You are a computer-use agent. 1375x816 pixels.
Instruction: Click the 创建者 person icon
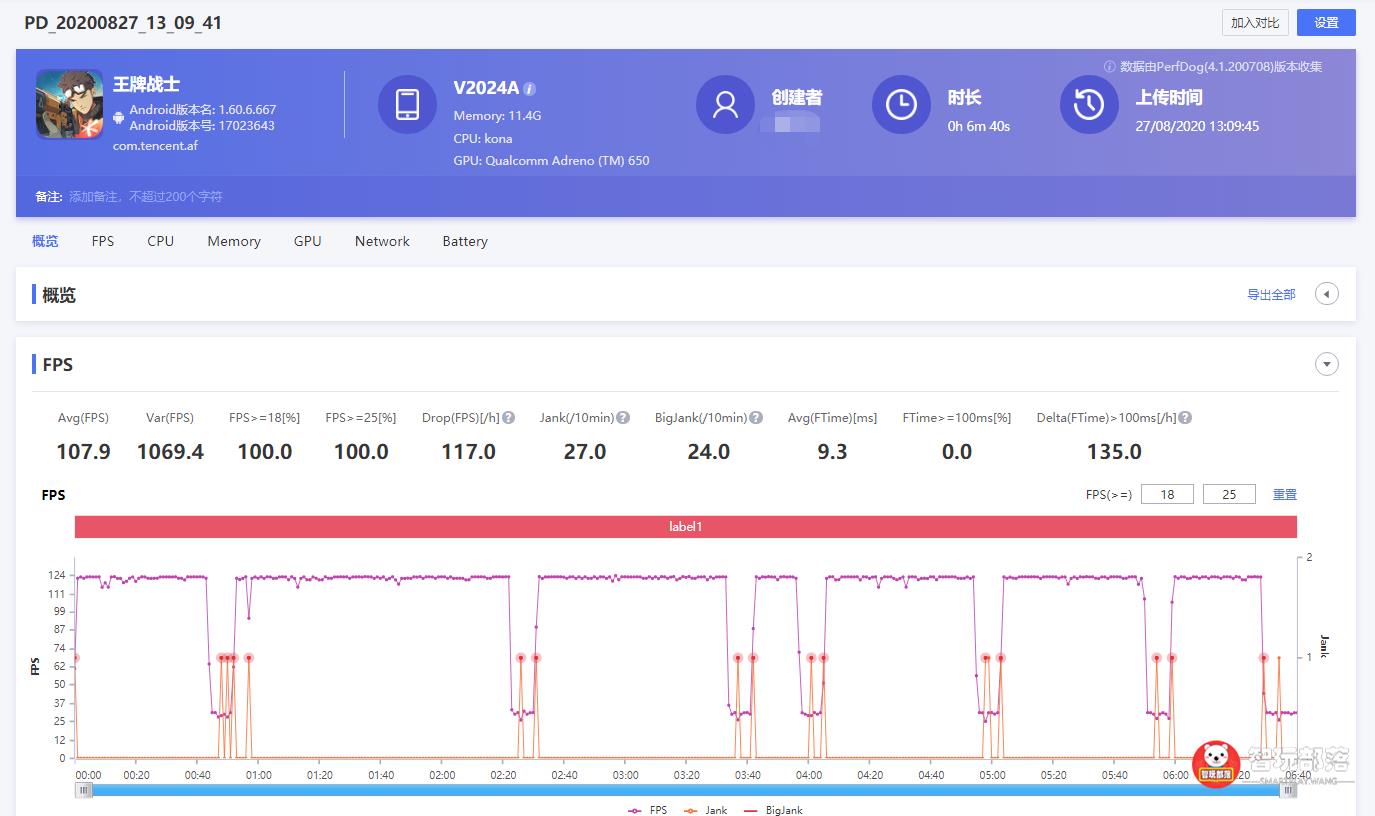click(725, 104)
